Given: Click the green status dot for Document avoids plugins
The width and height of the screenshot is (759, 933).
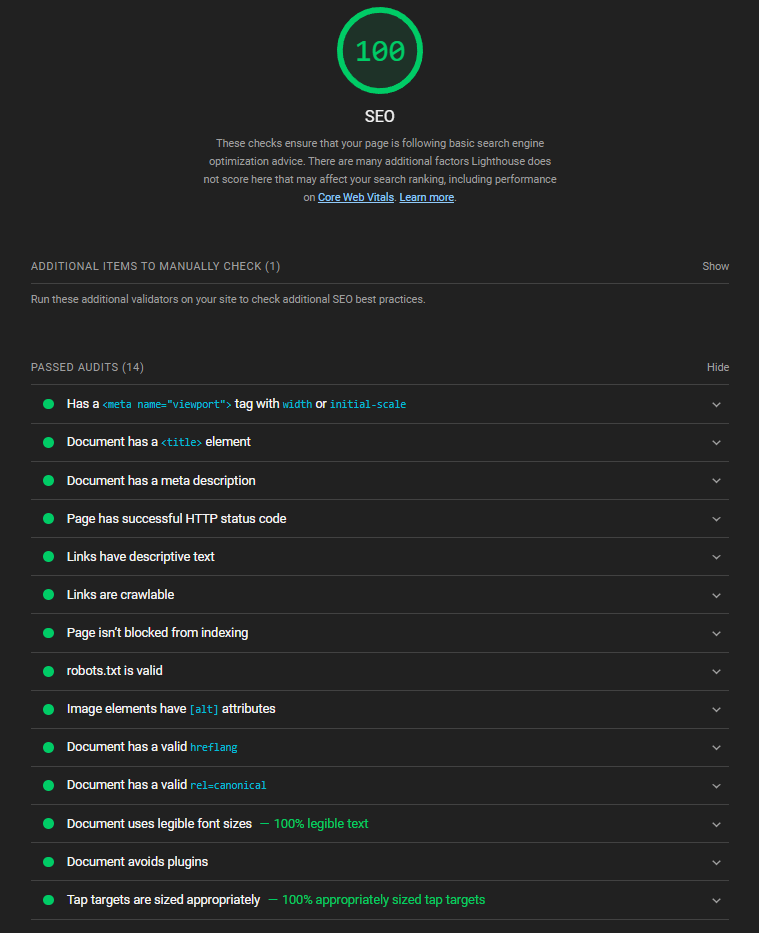Looking at the screenshot, I should coord(49,862).
